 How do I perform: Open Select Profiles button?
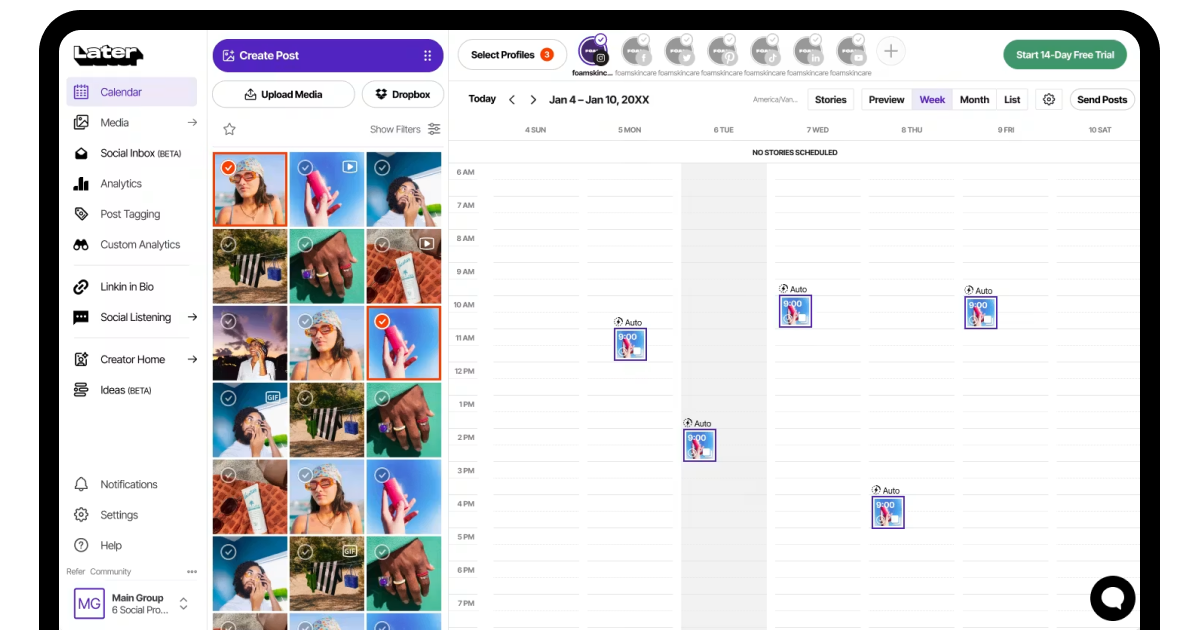[x=512, y=55]
